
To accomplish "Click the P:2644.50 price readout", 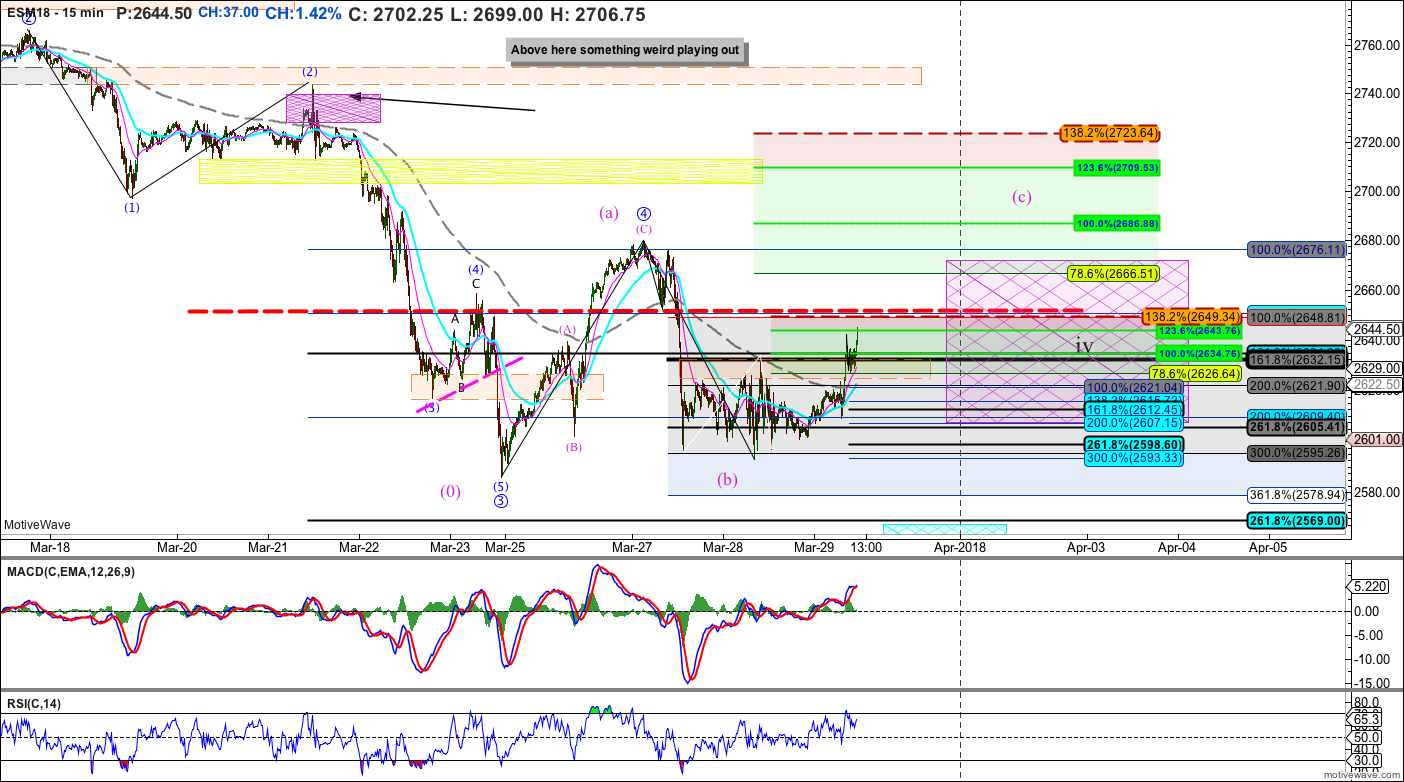I will click(154, 14).
